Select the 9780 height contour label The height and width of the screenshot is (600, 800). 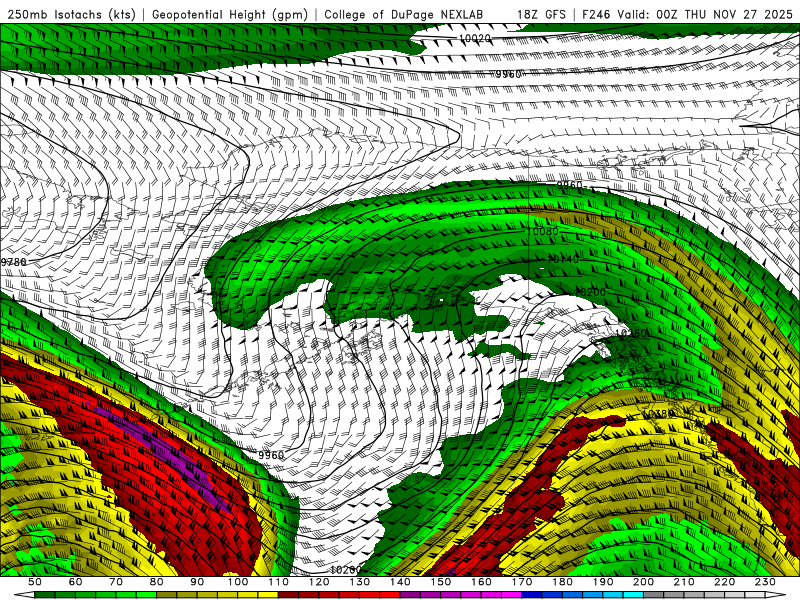tap(13, 262)
